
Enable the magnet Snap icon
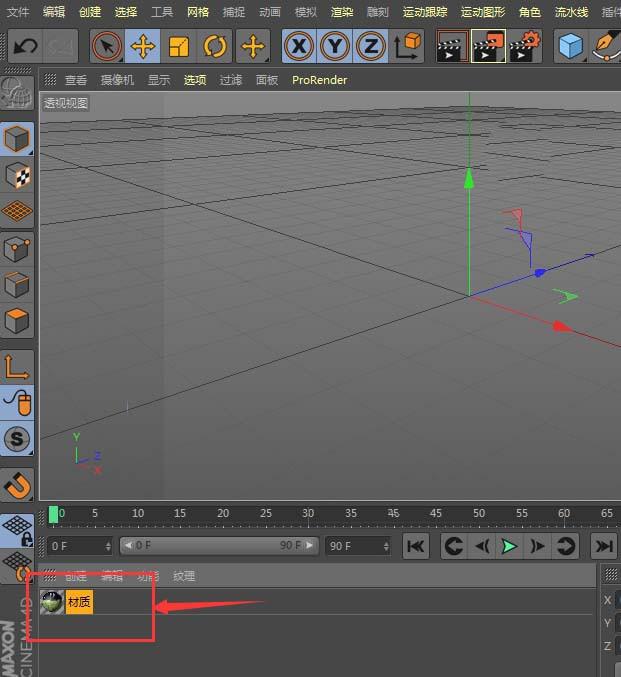17,486
